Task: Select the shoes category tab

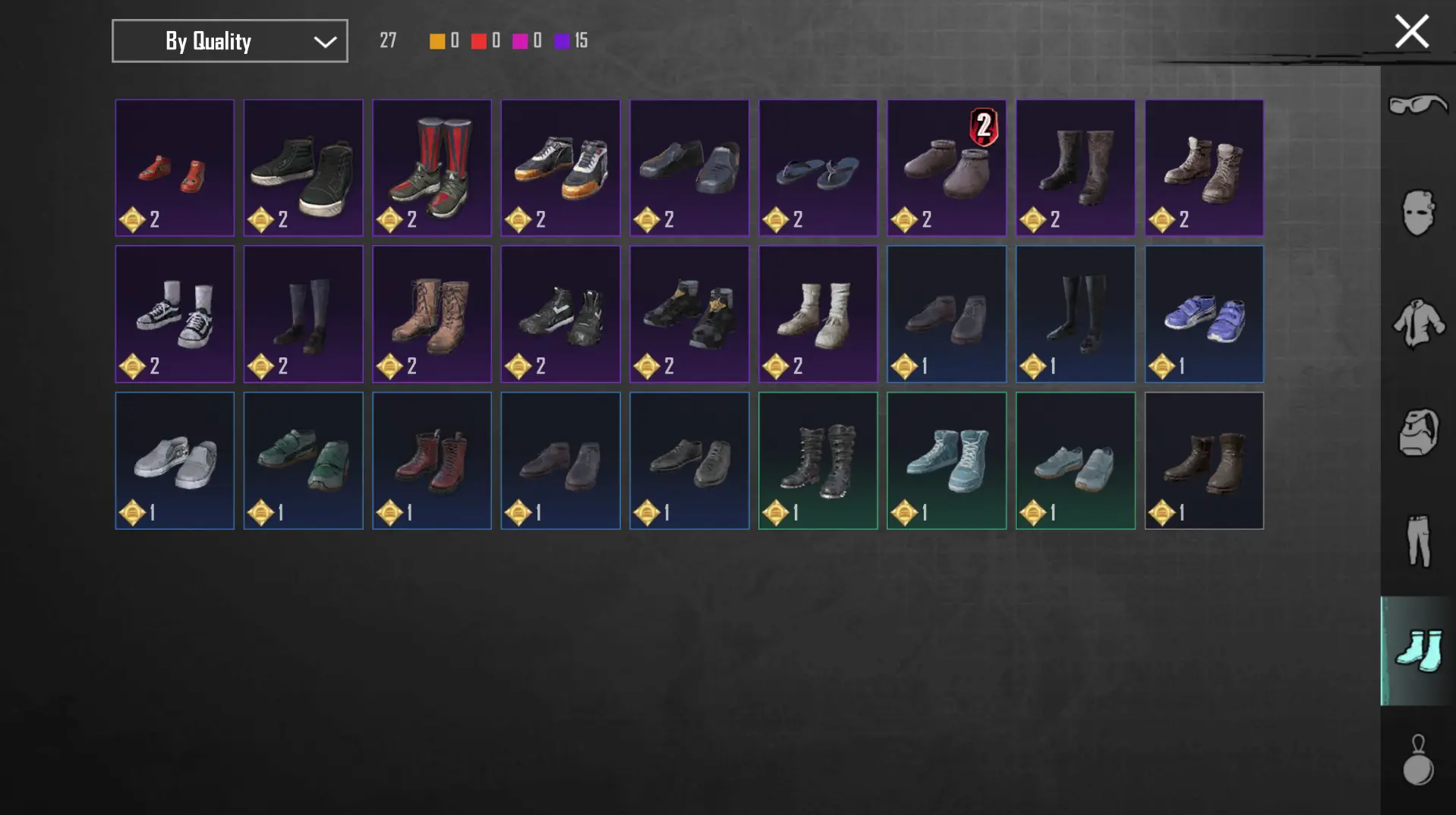Action: pyautogui.click(x=1417, y=650)
